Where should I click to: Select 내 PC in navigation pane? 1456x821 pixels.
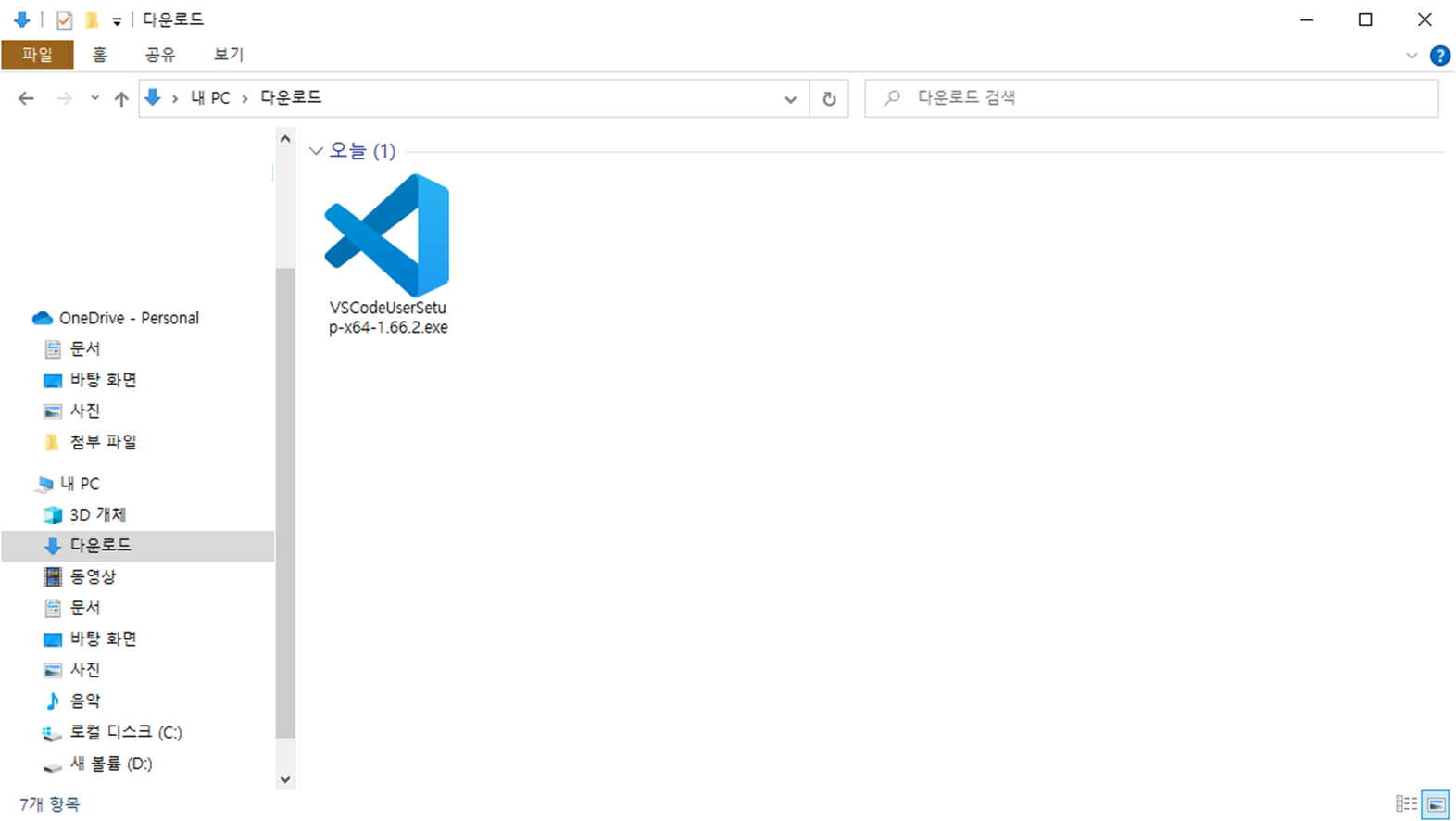[x=80, y=484]
